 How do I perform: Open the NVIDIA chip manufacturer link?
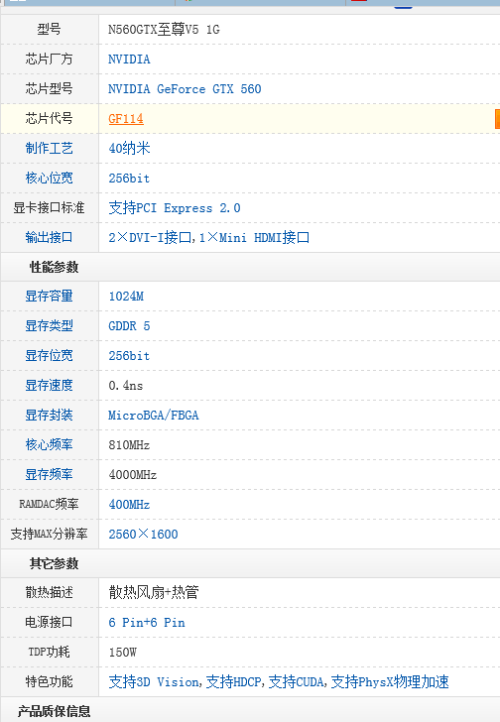point(129,59)
